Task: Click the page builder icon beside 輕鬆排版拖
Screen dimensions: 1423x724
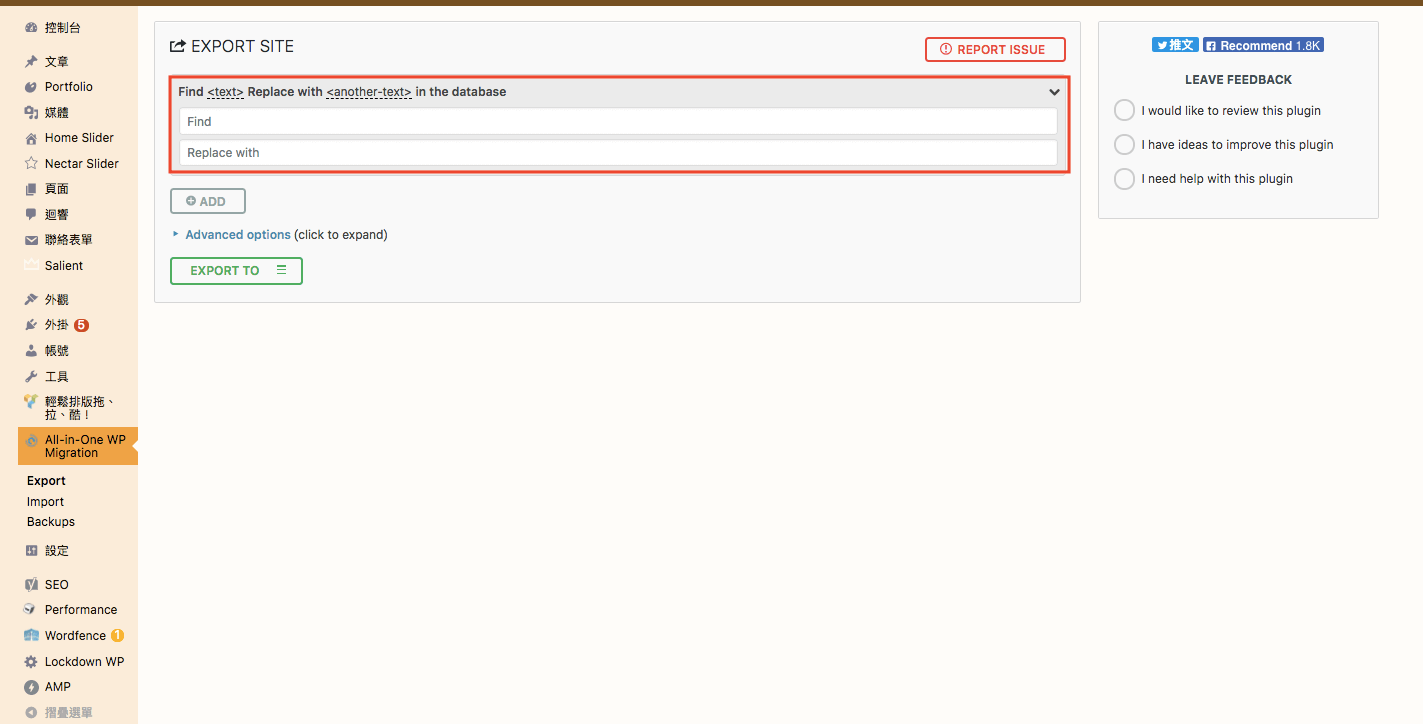Action: point(31,402)
